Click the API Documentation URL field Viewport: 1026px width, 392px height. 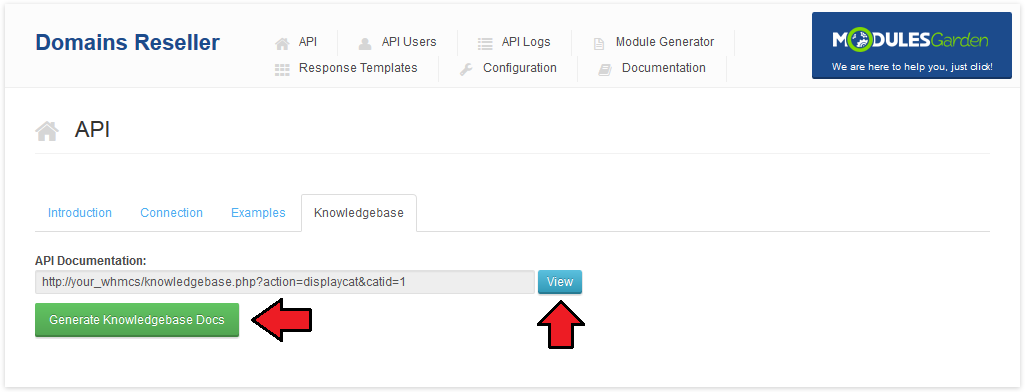point(285,282)
